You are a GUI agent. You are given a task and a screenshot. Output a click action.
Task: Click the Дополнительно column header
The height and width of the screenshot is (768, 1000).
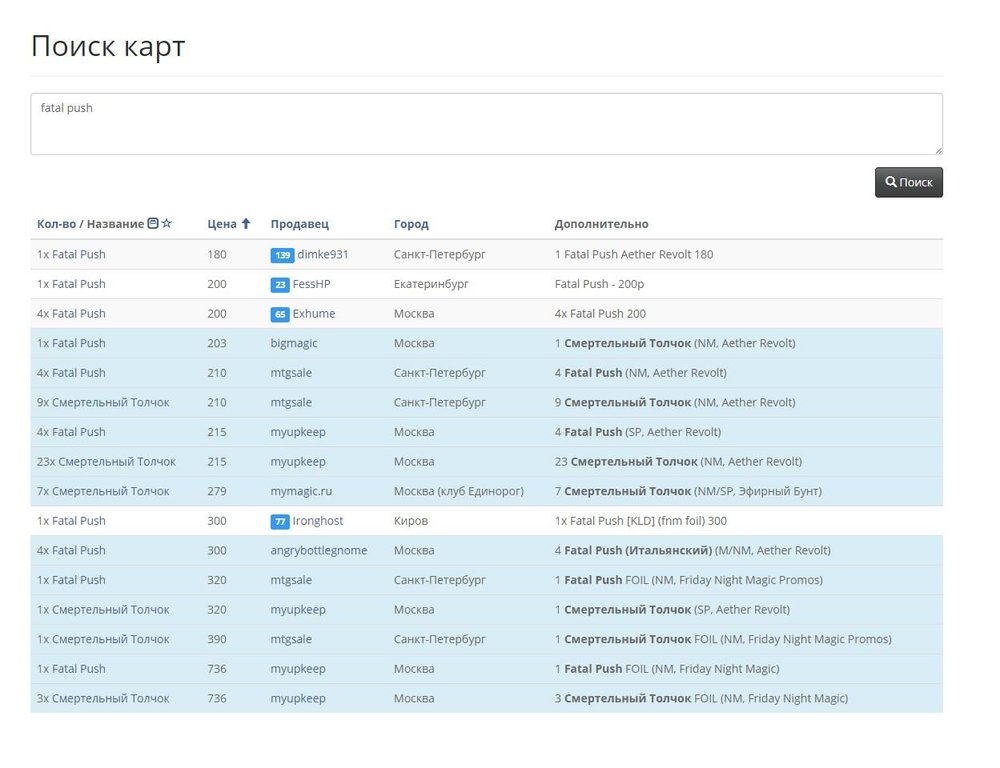(x=601, y=224)
